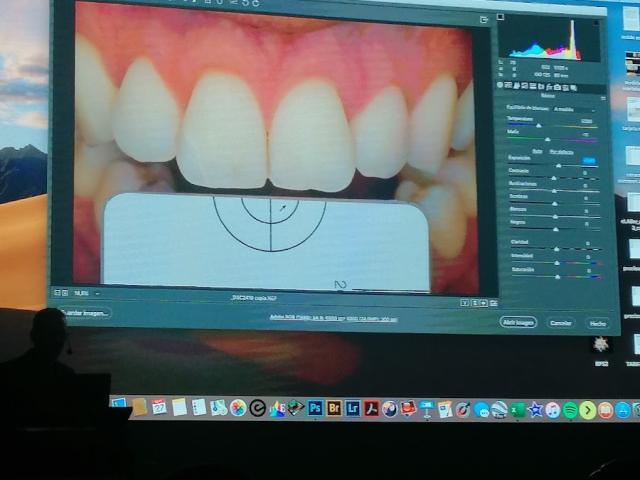Open the Basic panel flyout menu
Image resolution: width=640 pixels, height=480 pixels.
603,98
